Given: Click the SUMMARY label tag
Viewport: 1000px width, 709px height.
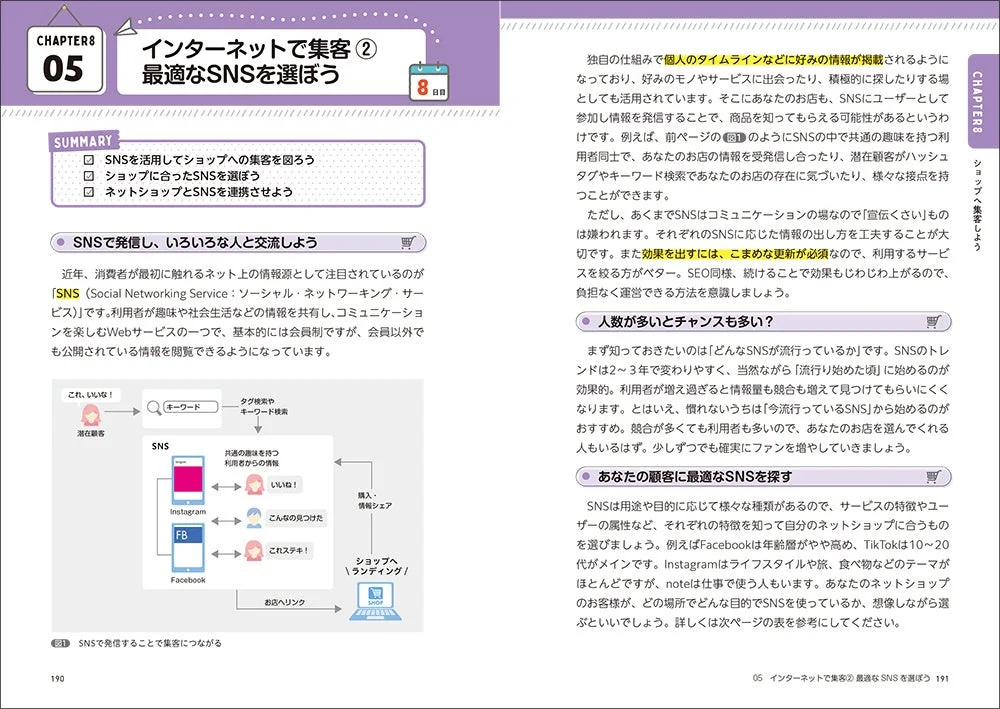Looking at the screenshot, I should [83, 142].
